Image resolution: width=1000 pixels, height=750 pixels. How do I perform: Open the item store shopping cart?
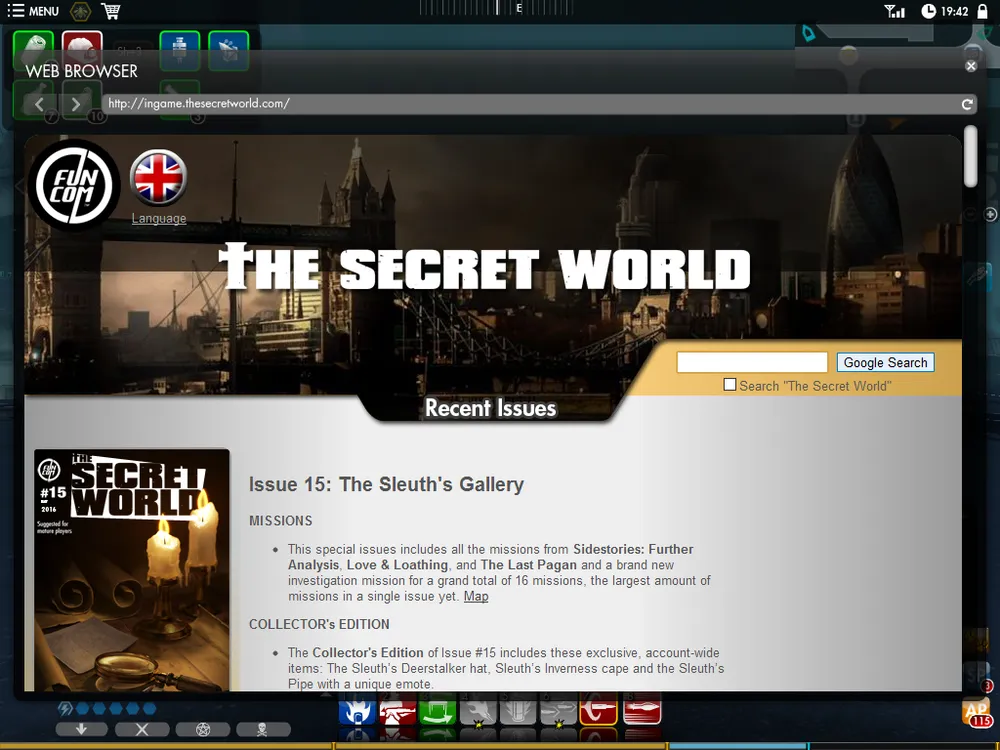pos(111,11)
